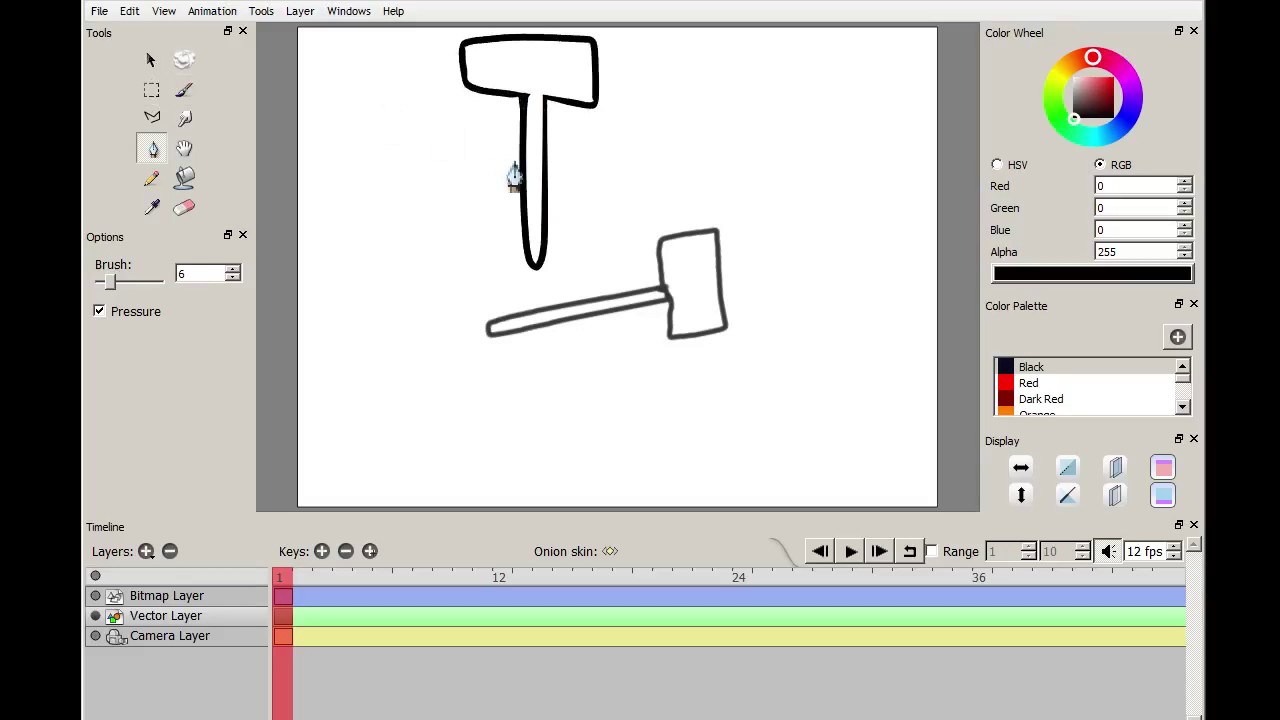Add a keyframe with Keys plus button
Viewport: 1280px width, 720px height.
[322, 551]
